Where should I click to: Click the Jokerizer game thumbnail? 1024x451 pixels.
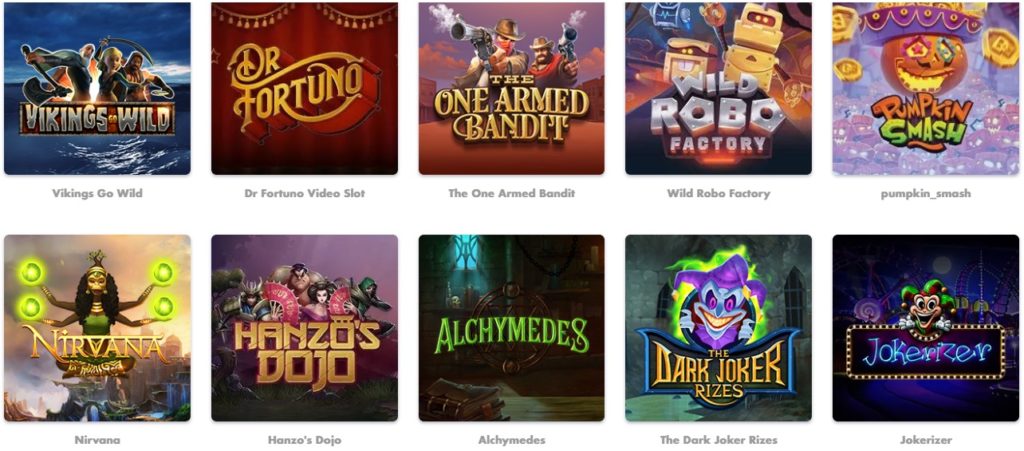tap(925, 328)
